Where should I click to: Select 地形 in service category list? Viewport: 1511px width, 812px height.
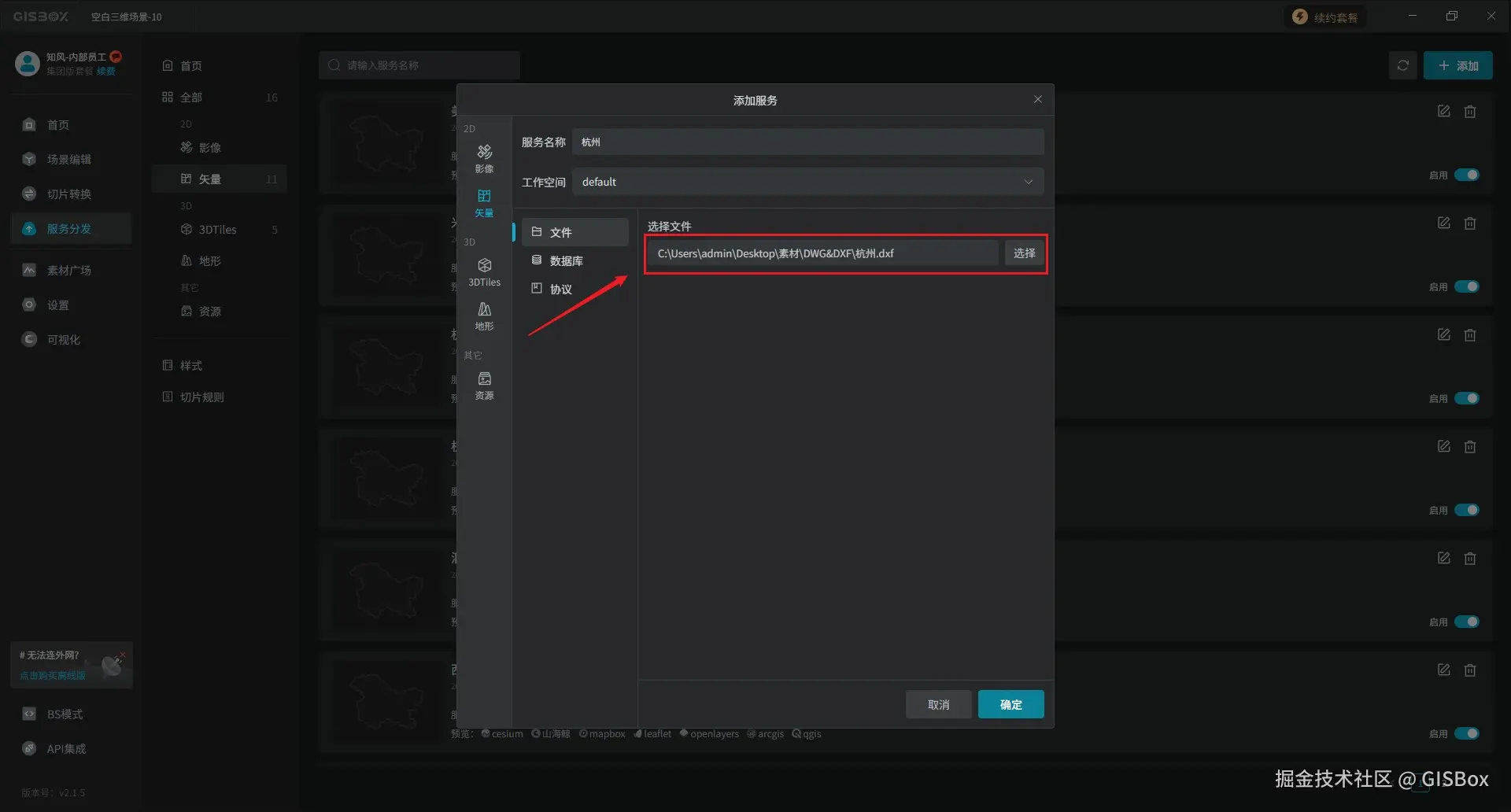coord(220,261)
